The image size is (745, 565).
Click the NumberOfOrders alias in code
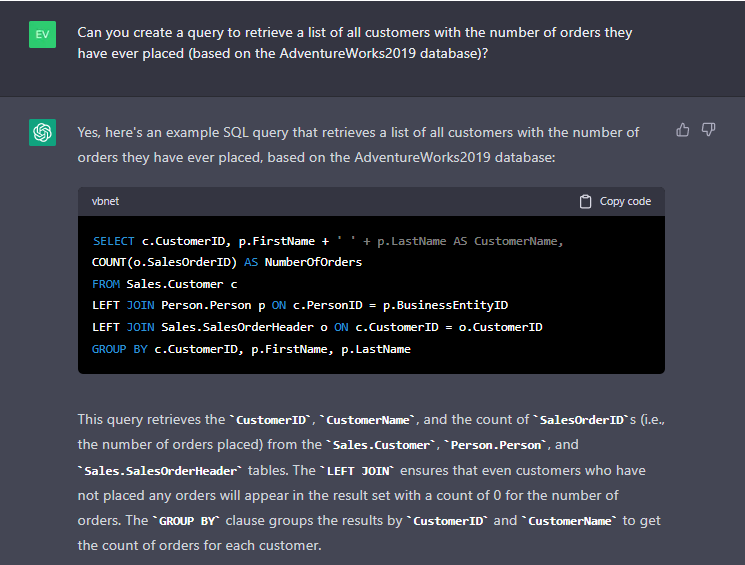pos(313,262)
